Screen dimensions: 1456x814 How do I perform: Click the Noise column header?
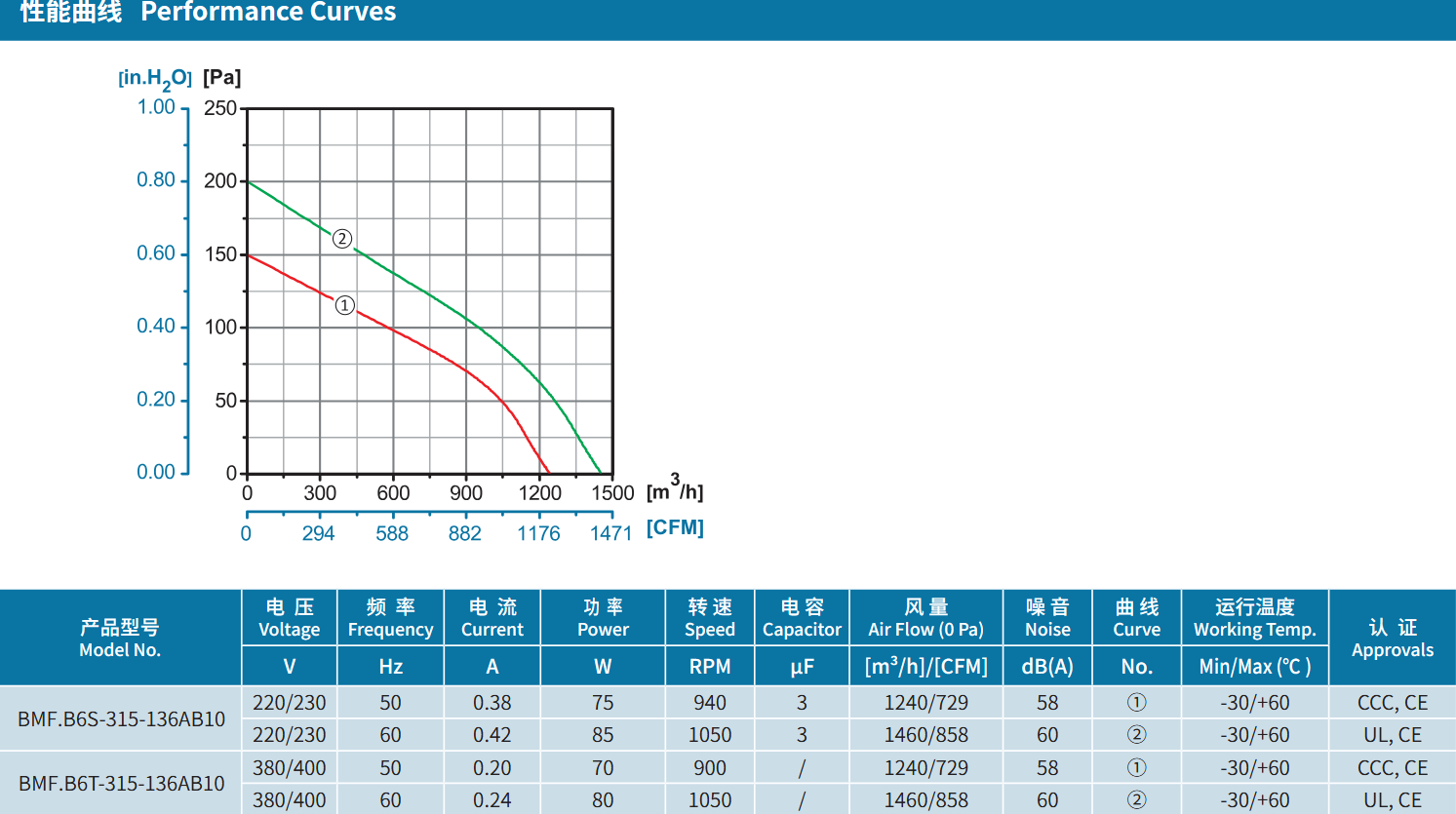click(1048, 618)
